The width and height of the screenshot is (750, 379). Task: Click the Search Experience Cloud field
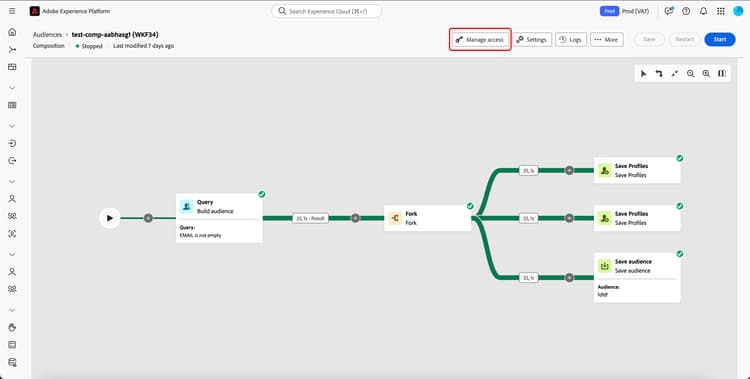327,11
